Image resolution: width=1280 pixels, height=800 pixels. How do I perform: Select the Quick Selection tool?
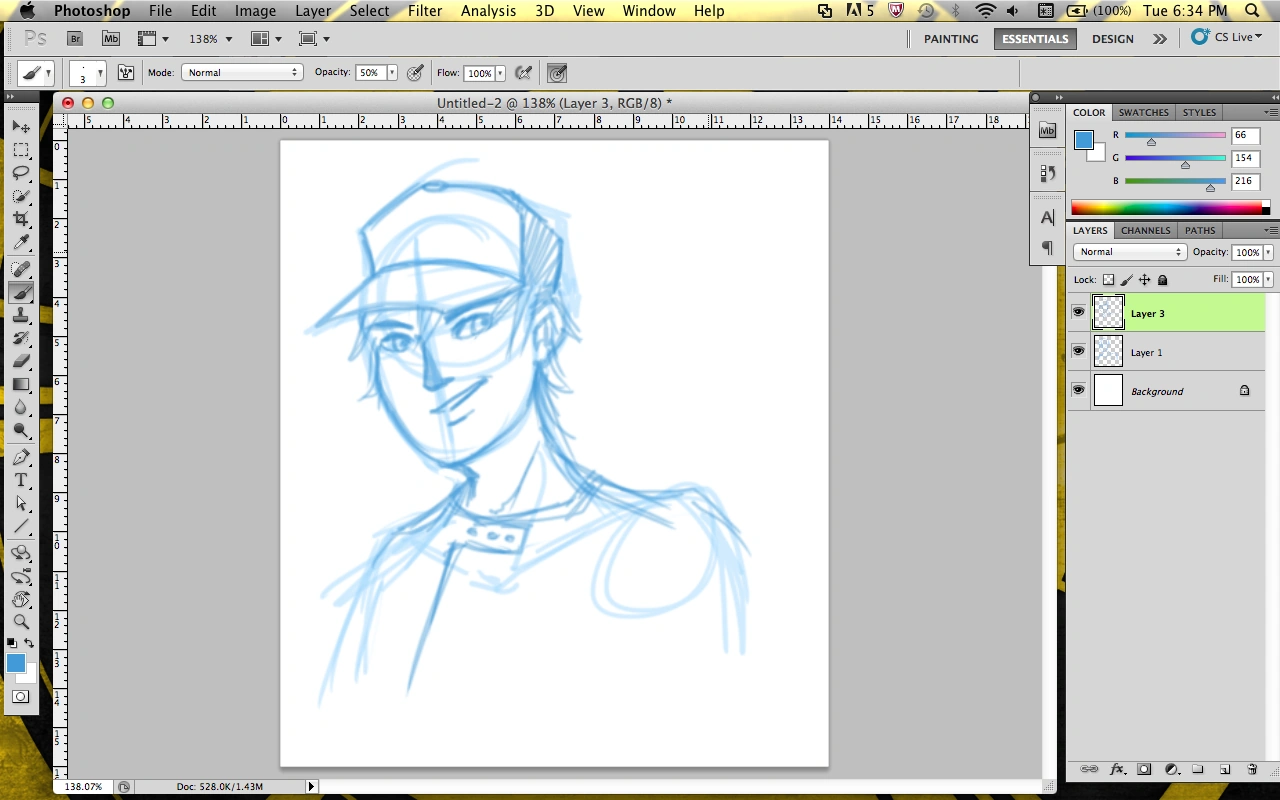tap(21, 196)
